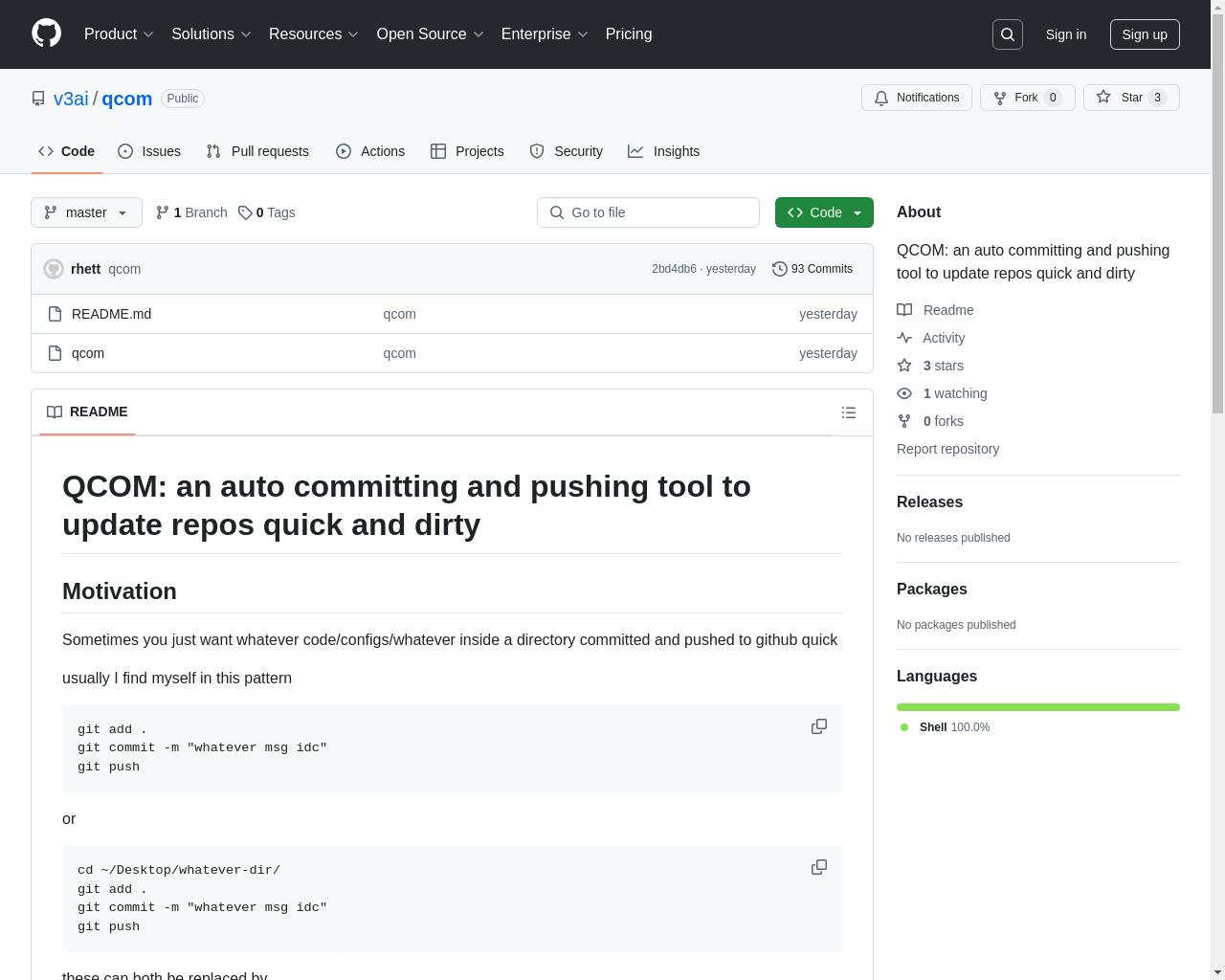Expand the Enterprise menu
Screen dimensions: 1225x980
tap(545, 34)
